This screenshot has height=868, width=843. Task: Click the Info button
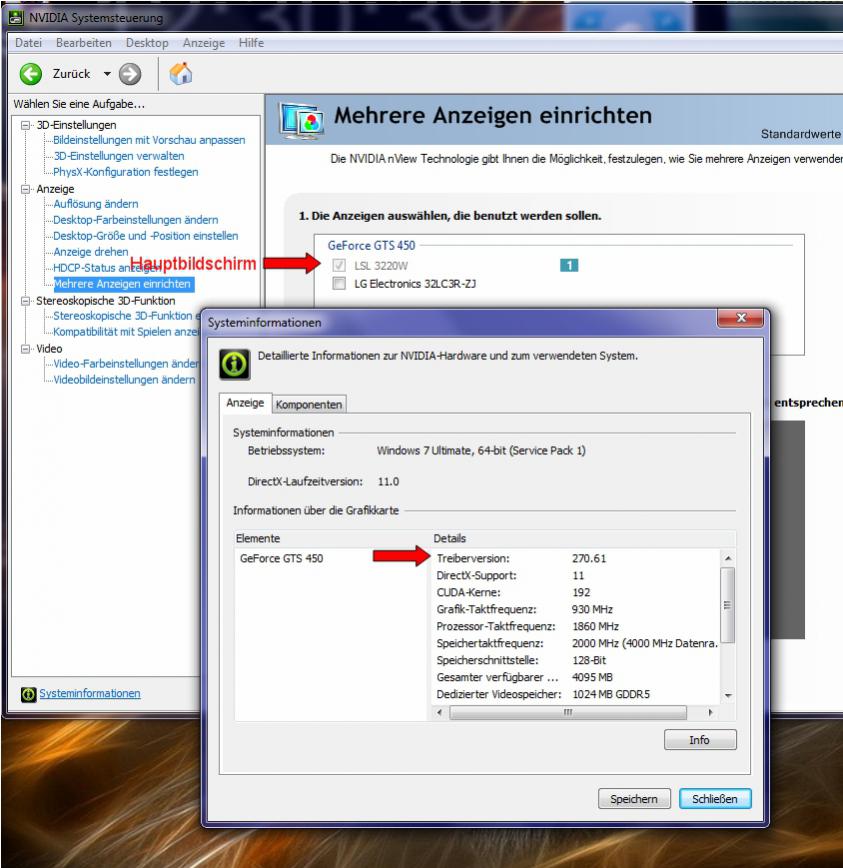coord(700,740)
